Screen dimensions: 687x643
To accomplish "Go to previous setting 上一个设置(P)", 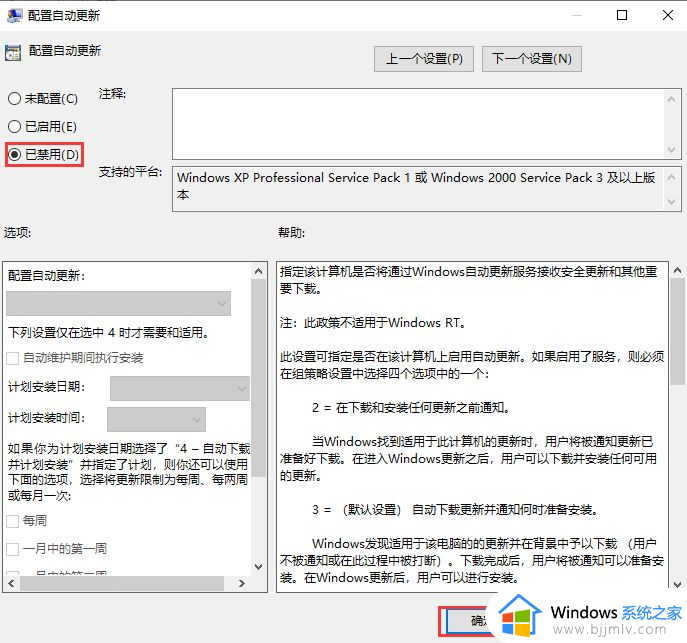I will [x=424, y=59].
